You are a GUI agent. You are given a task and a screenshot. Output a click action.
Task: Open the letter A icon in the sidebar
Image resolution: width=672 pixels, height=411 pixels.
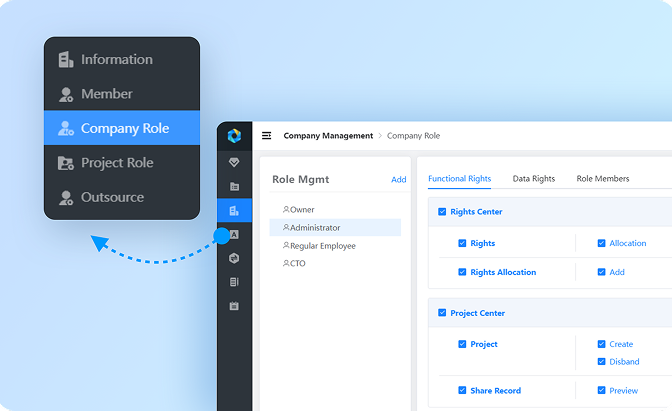(x=234, y=235)
